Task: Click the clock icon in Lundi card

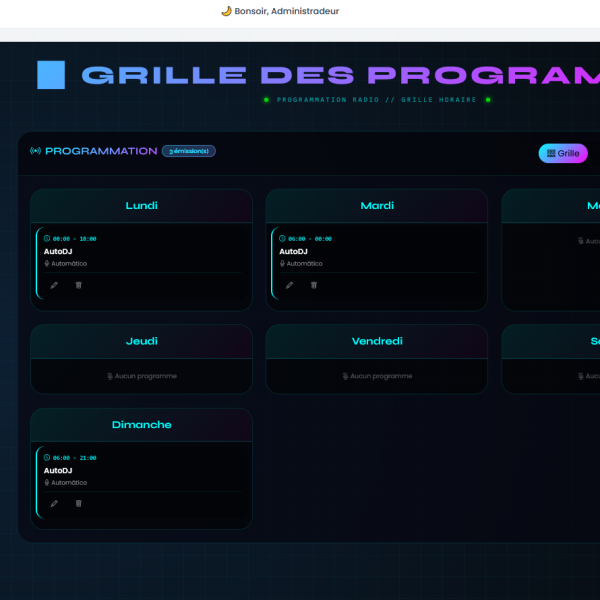Action: [47, 238]
